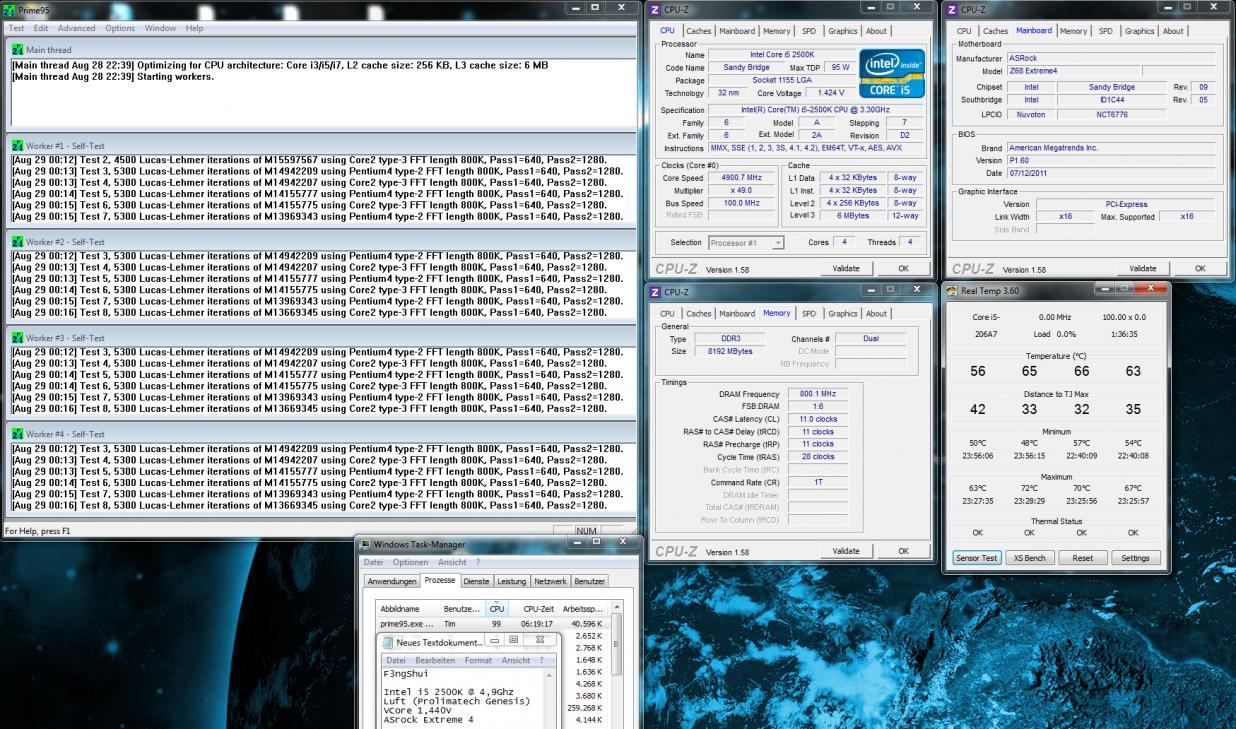Click XS Bench button in Real Temp
The height and width of the screenshot is (729, 1236).
[x=1030, y=558]
